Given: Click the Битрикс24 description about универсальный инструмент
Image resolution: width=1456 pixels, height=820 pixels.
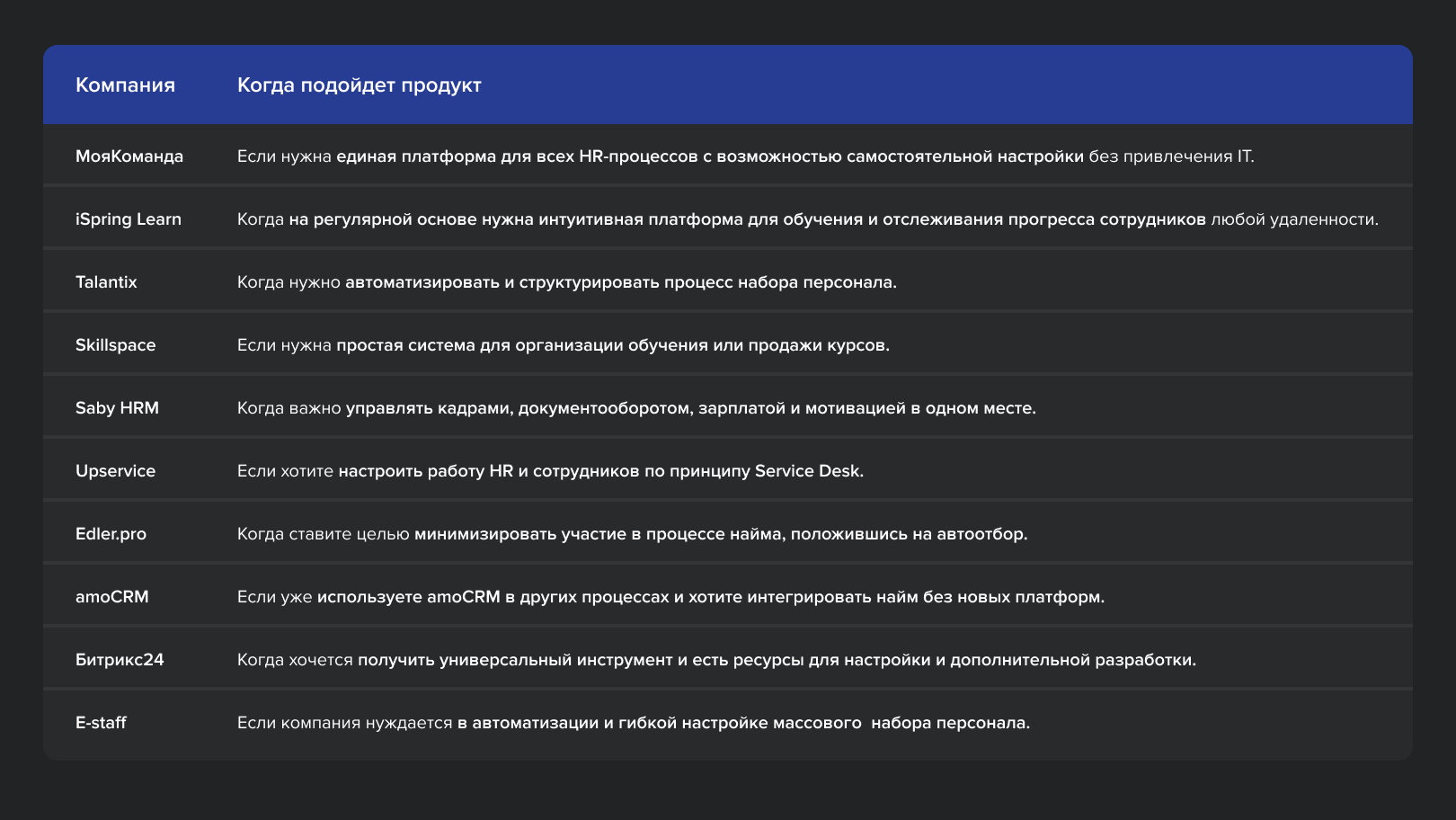Looking at the screenshot, I should [716, 660].
